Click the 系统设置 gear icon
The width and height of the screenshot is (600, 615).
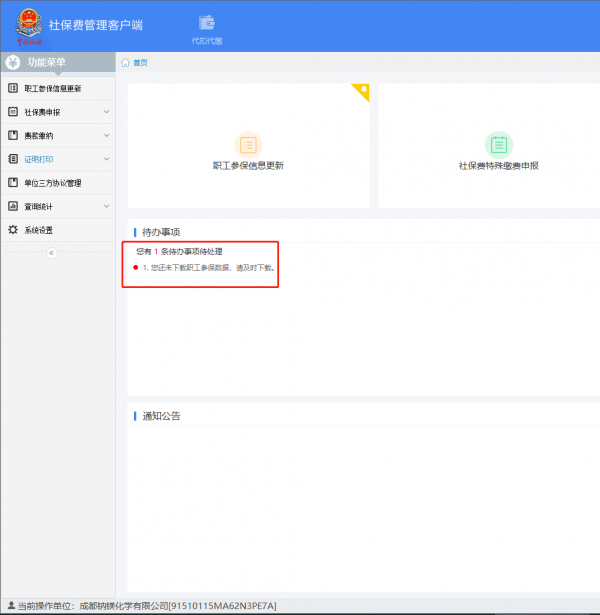pos(13,230)
